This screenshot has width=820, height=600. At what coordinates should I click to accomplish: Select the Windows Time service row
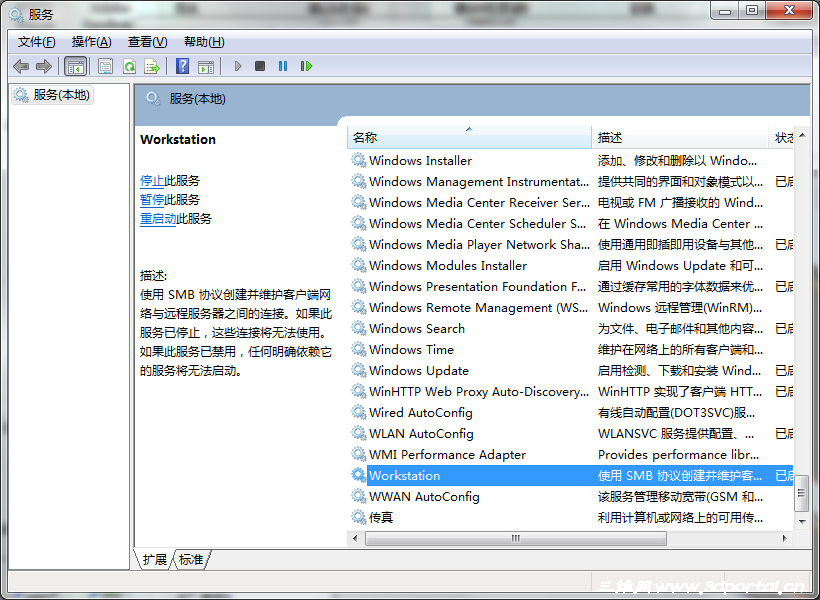pos(571,349)
